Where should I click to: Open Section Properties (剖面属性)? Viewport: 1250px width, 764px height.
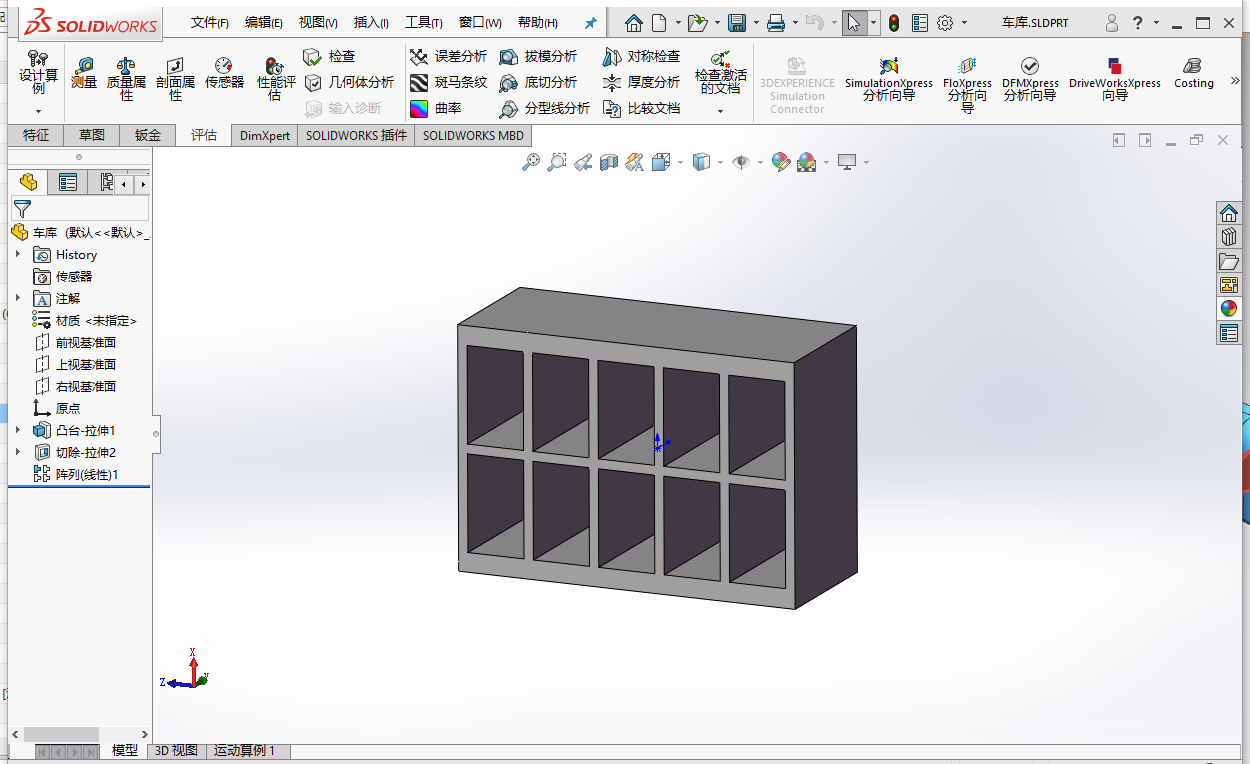[x=176, y=79]
